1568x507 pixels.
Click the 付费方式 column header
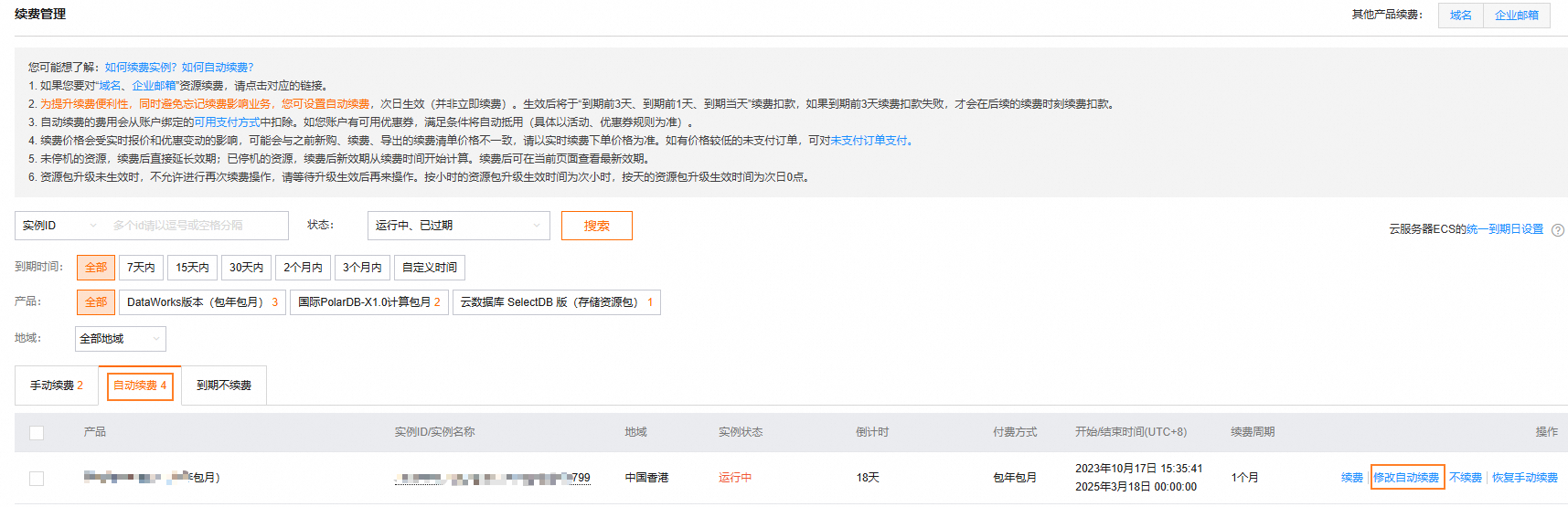(1015, 432)
